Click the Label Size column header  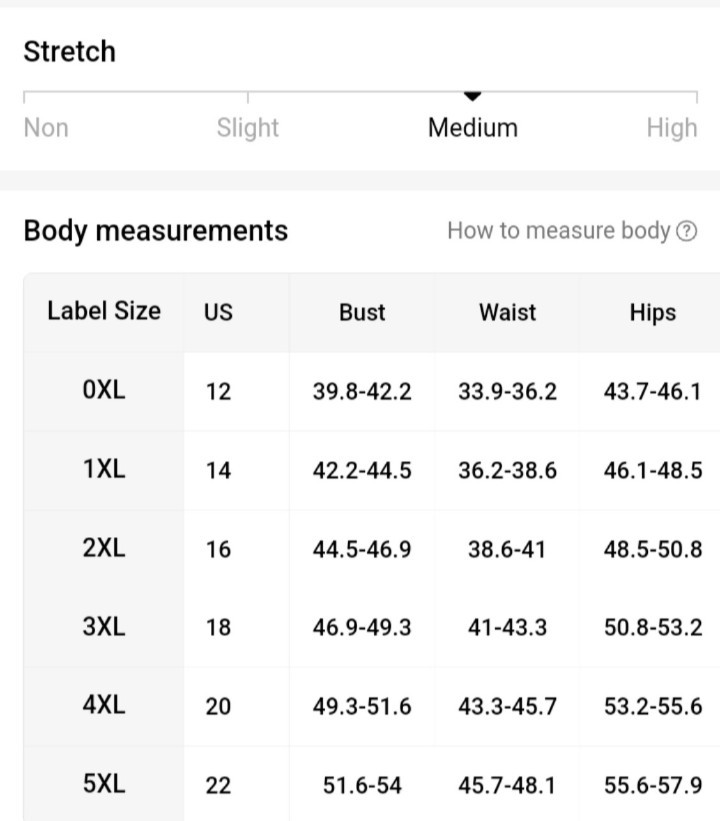(104, 311)
